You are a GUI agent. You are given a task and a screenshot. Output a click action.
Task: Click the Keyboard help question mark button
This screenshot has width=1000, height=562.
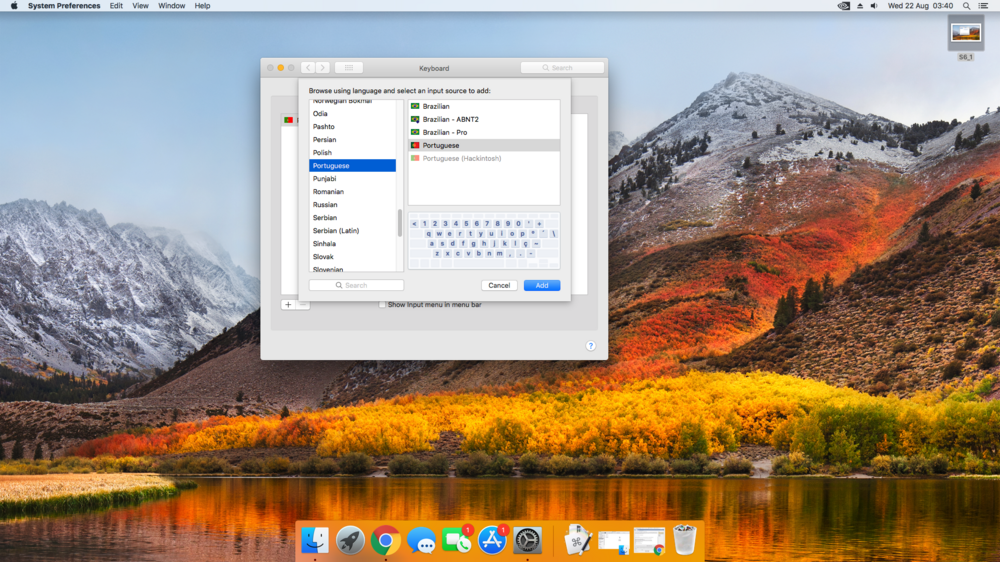pyautogui.click(x=590, y=346)
